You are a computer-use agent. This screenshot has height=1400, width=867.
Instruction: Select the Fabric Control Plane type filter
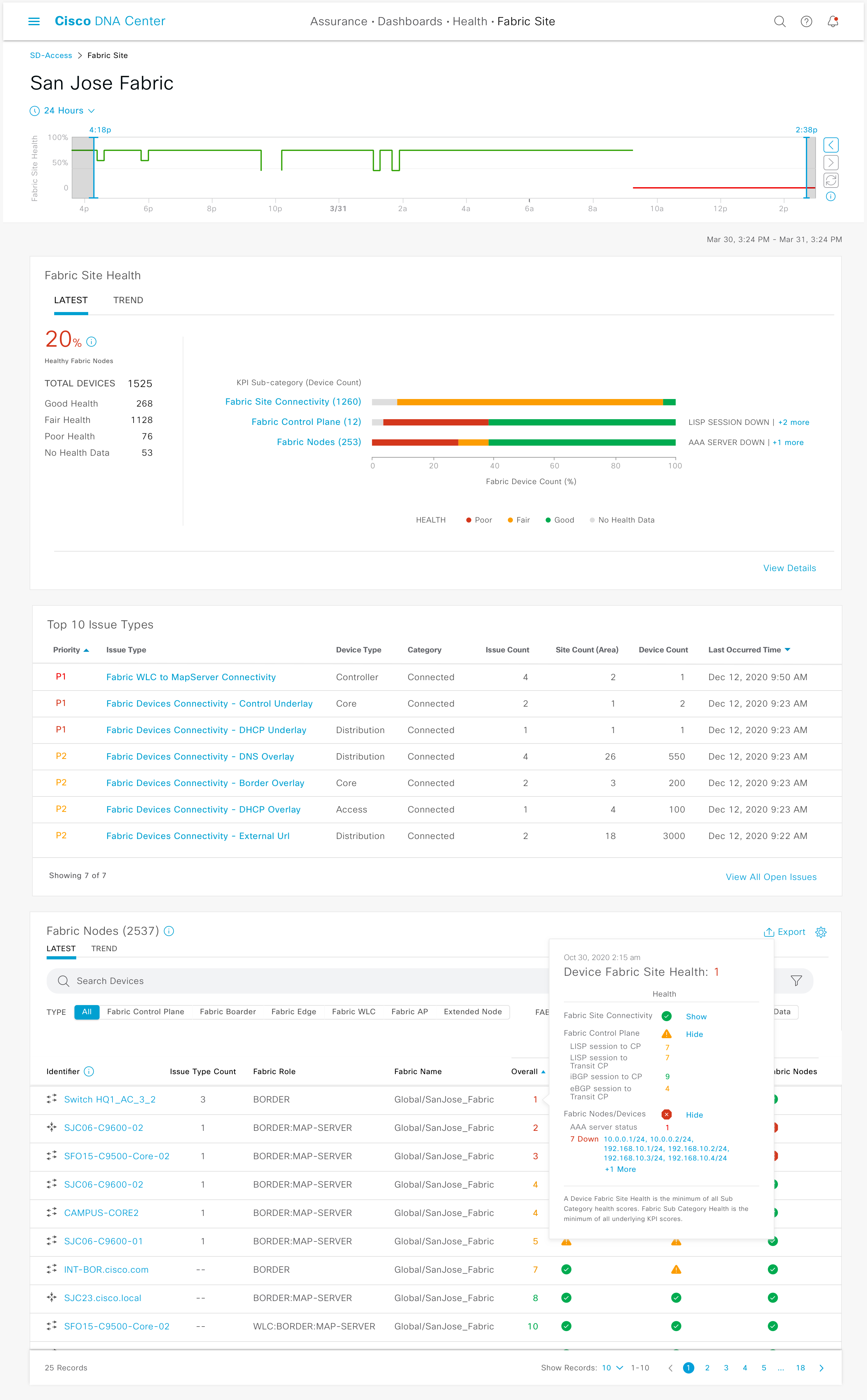click(x=146, y=1012)
